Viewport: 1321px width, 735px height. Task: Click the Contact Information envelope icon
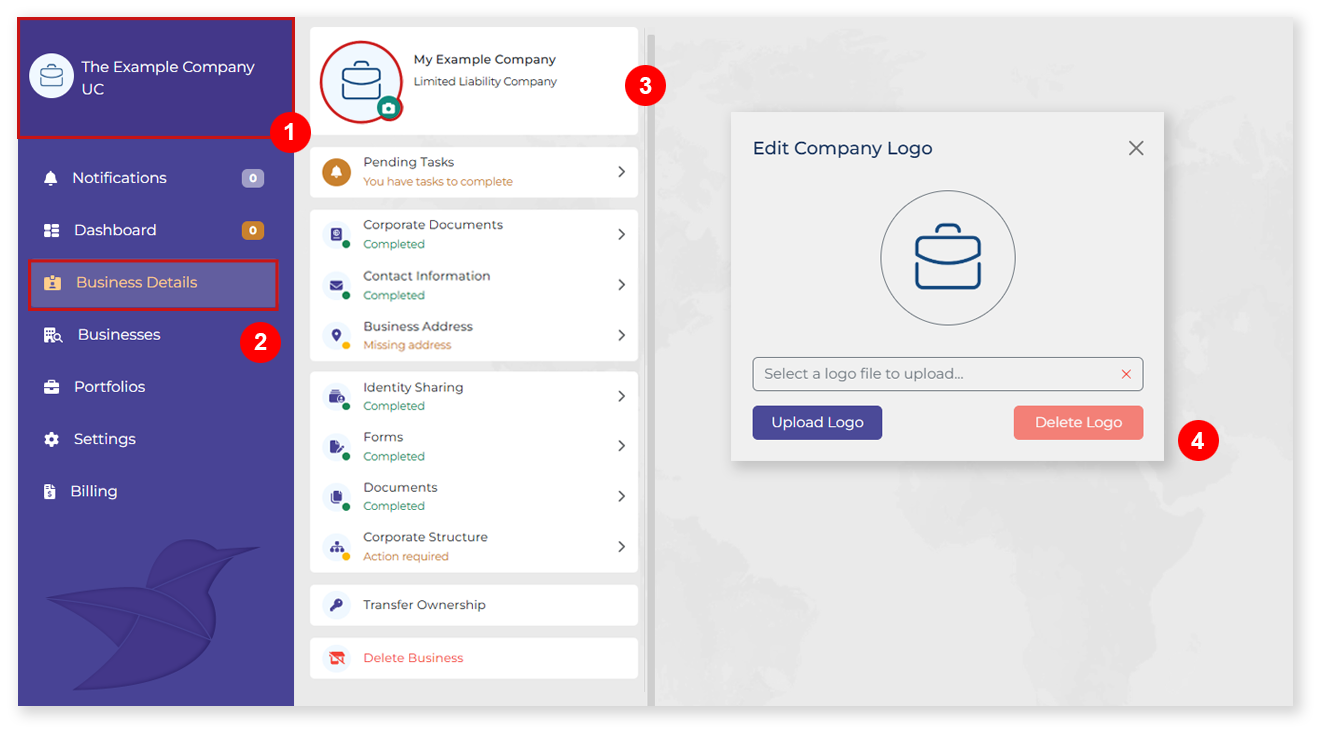pos(337,285)
